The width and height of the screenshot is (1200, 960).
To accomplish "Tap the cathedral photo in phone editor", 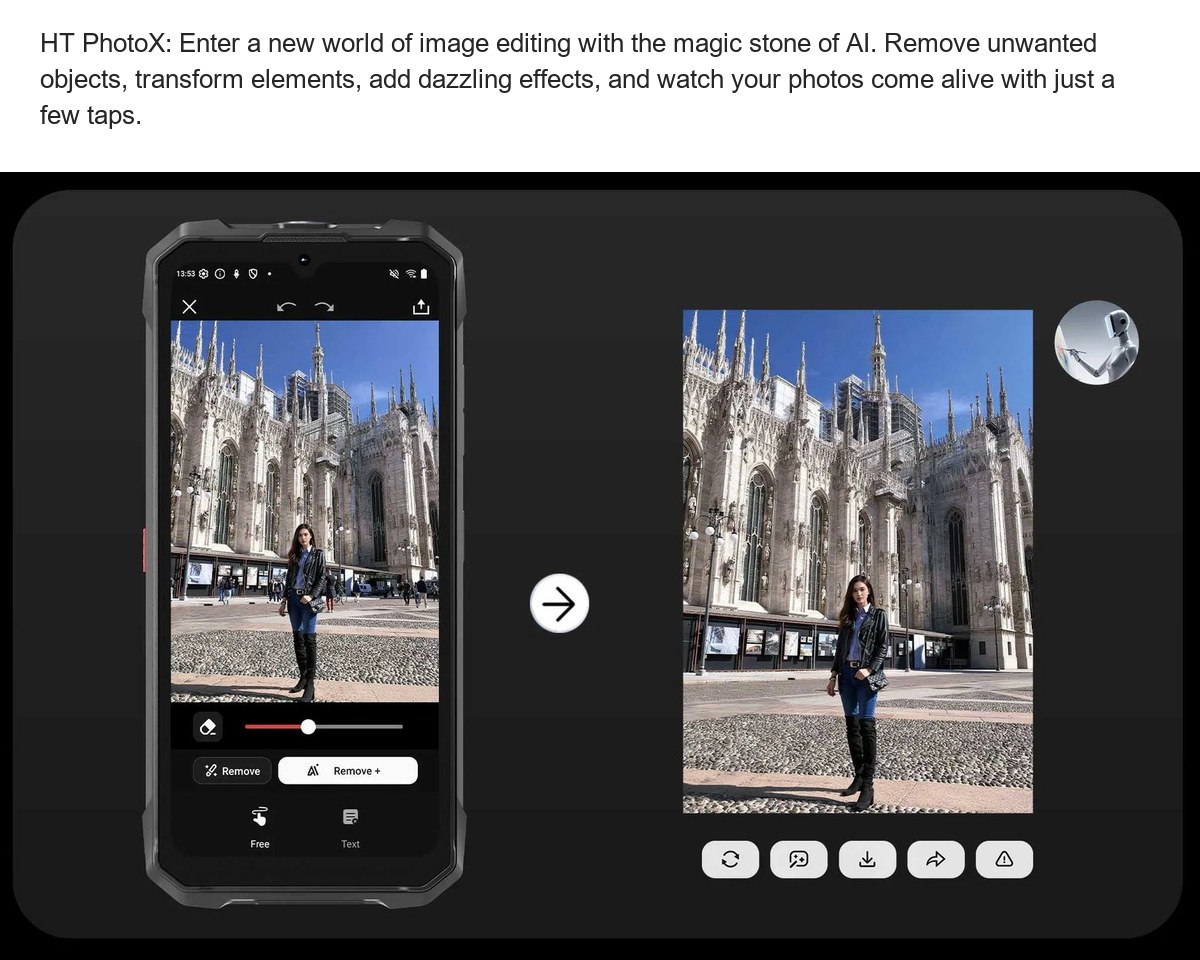I will (x=305, y=511).
